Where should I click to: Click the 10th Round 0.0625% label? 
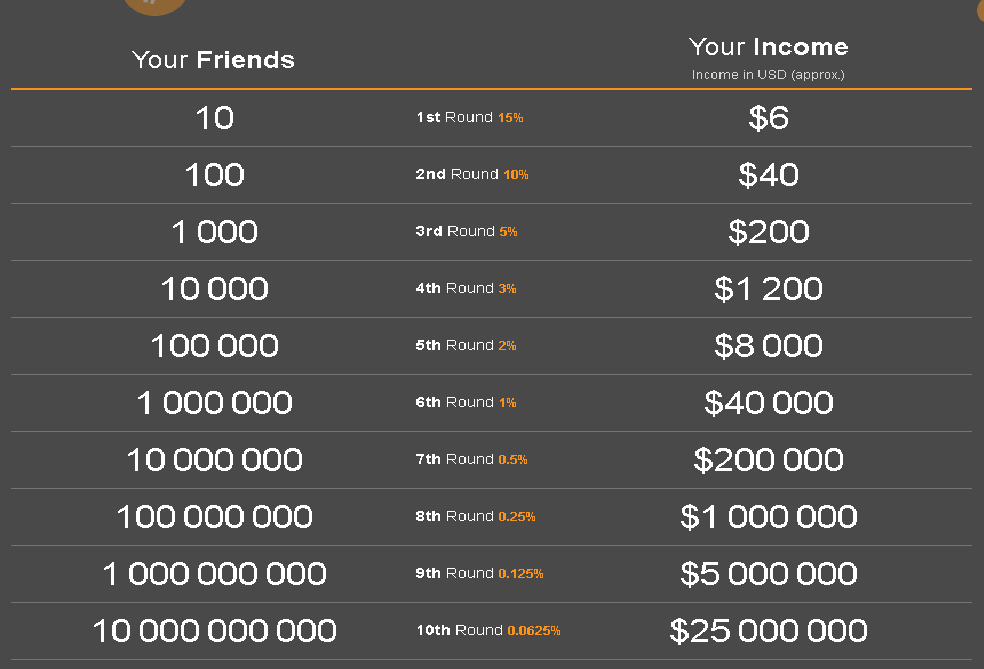pyautogui.click(x=488, y=631)
